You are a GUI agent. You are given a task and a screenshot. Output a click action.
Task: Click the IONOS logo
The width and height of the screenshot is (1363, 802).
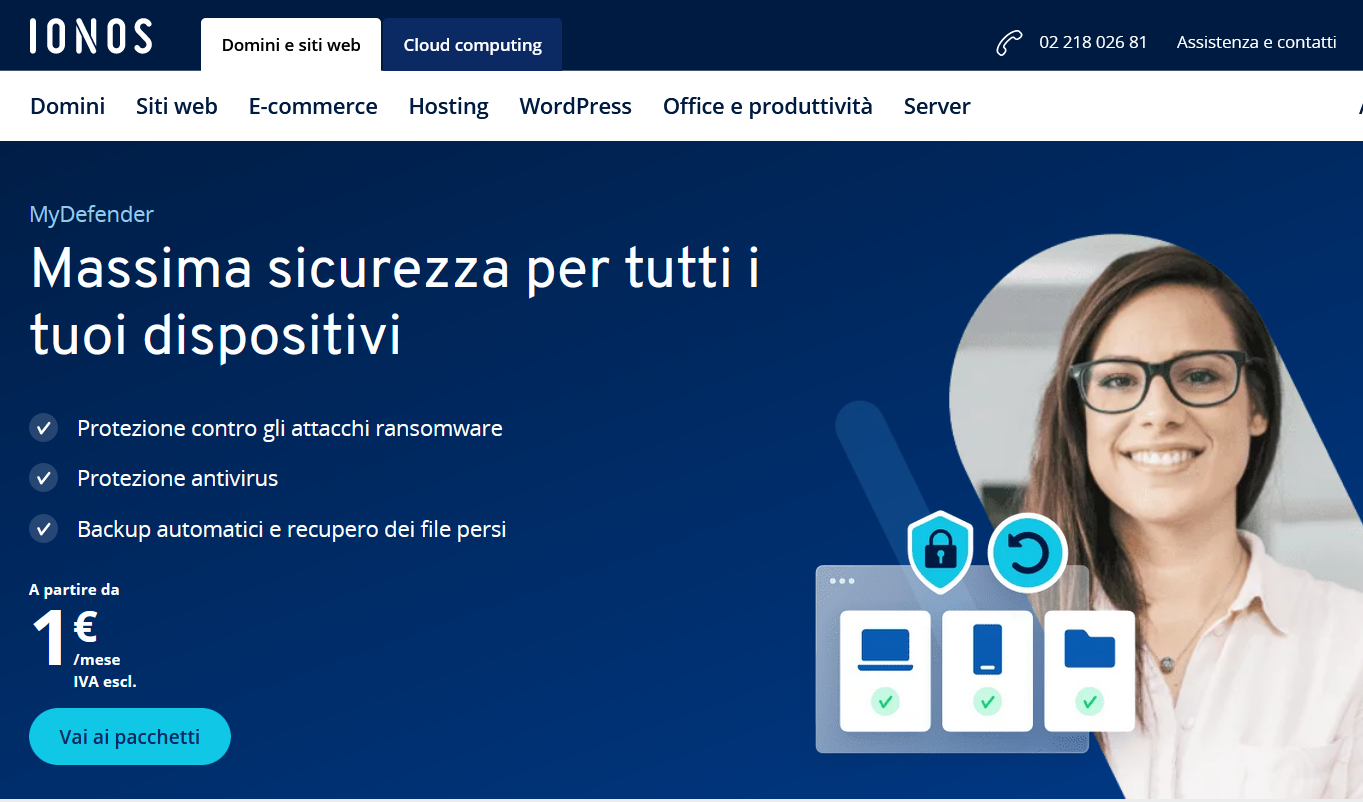[91, 36]
